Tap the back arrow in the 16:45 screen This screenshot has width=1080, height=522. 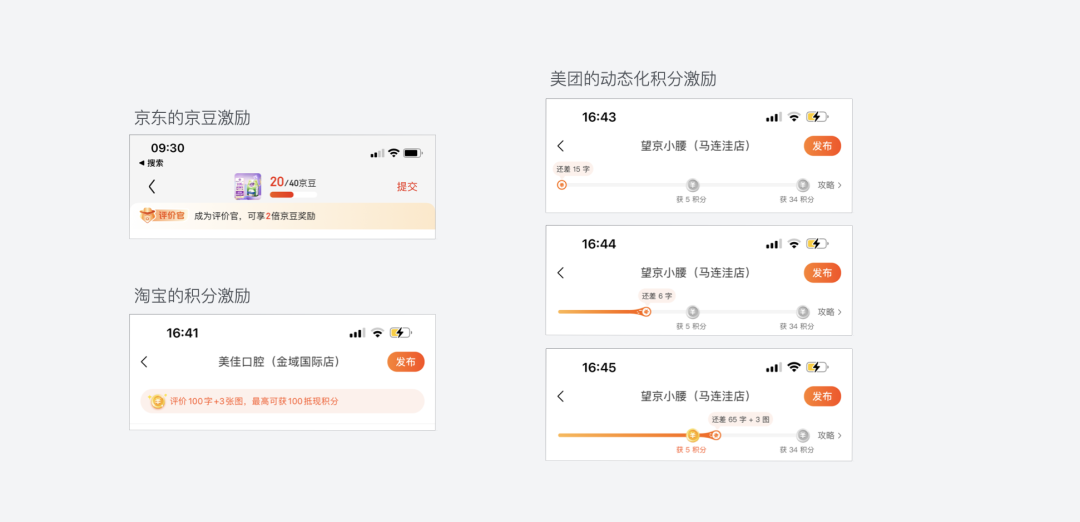[561, 396]
